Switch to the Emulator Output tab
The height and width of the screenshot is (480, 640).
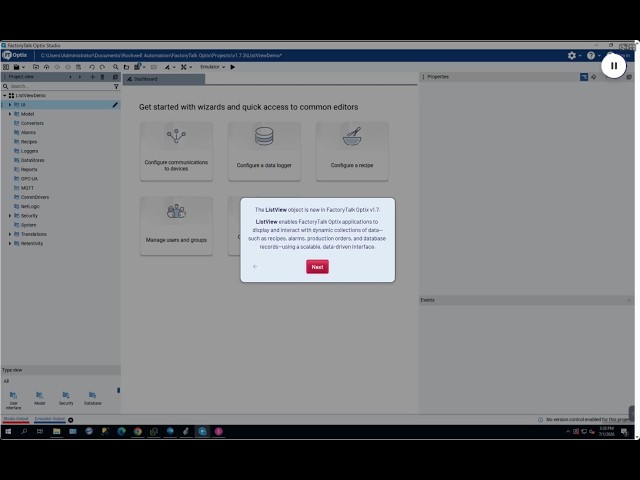click(x=50, y=419)
